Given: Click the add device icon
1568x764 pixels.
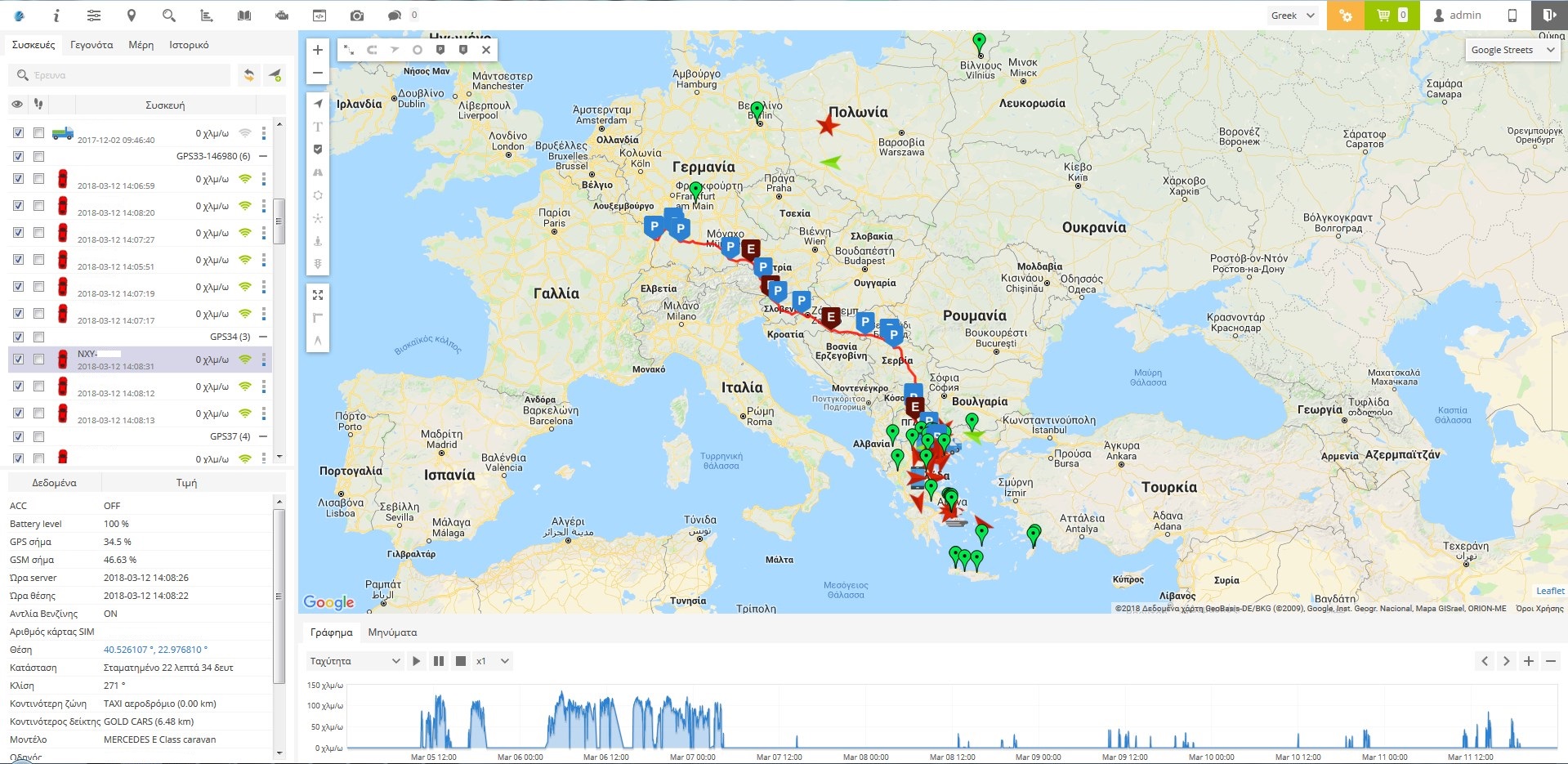Looking at the screenshot, I should point(275,75).
